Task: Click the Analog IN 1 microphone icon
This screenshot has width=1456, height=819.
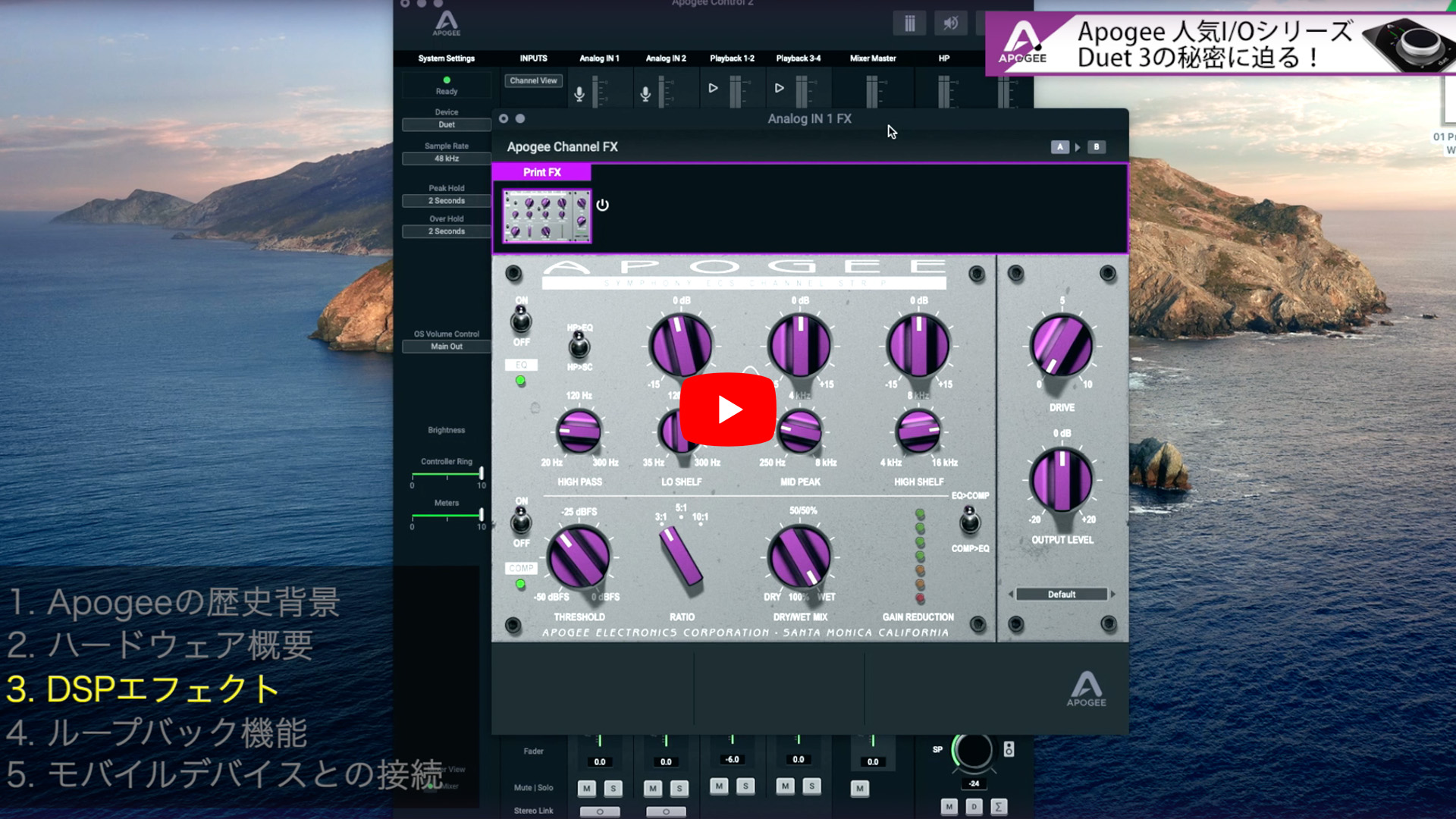Action: pyautogui.click(x=579, y=94)
